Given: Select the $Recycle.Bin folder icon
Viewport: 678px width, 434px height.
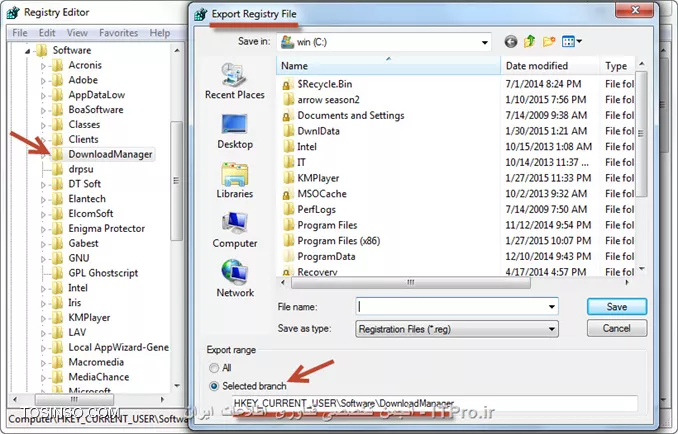Looking at the screenshot, I should (x=287, y=84).
